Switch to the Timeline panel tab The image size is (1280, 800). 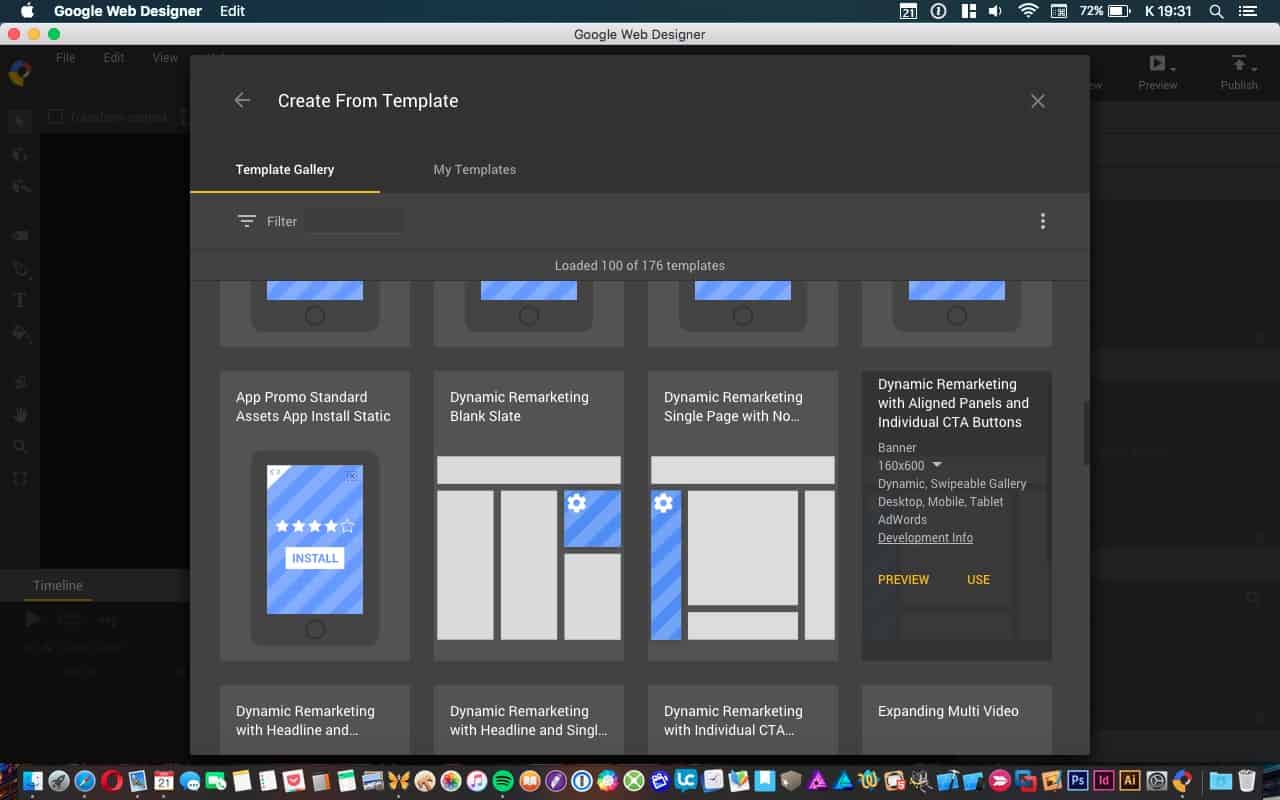coord(58,586)
